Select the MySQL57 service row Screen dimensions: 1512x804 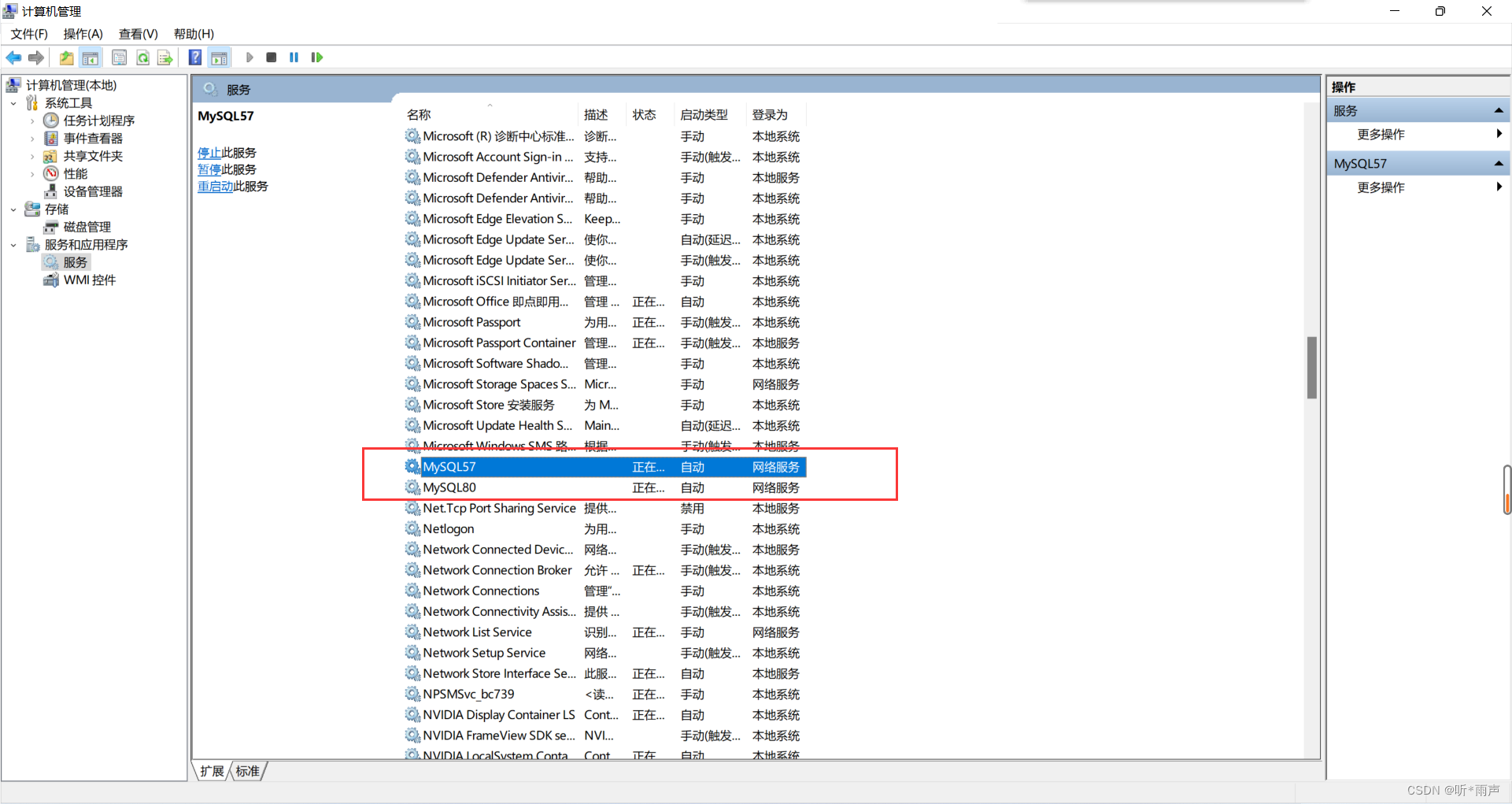pos(604,467)
